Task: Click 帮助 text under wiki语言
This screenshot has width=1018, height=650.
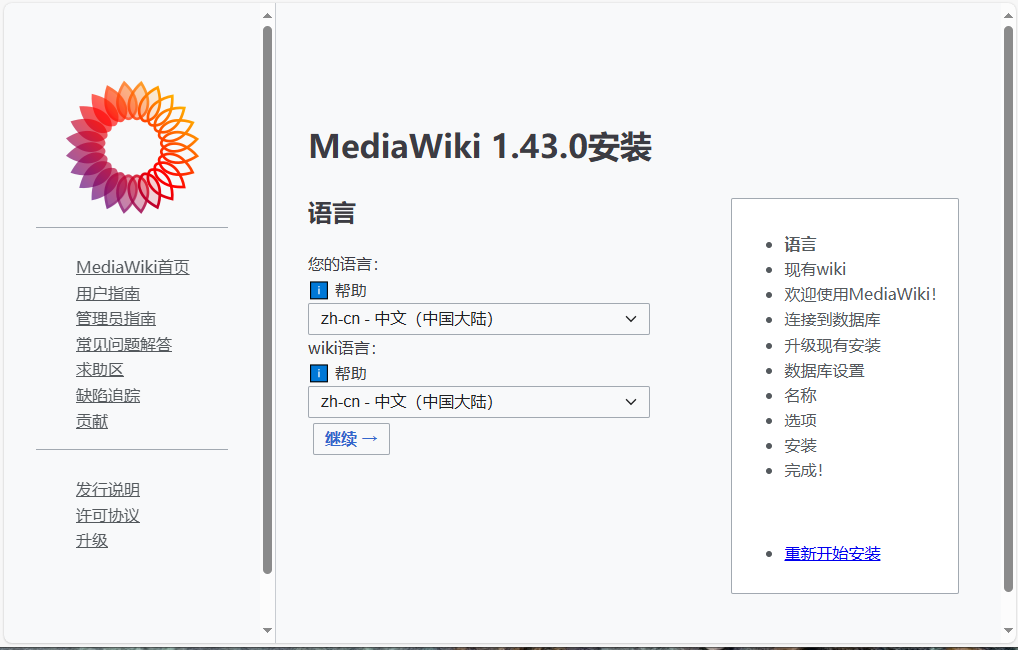Action: click(351, 373)
